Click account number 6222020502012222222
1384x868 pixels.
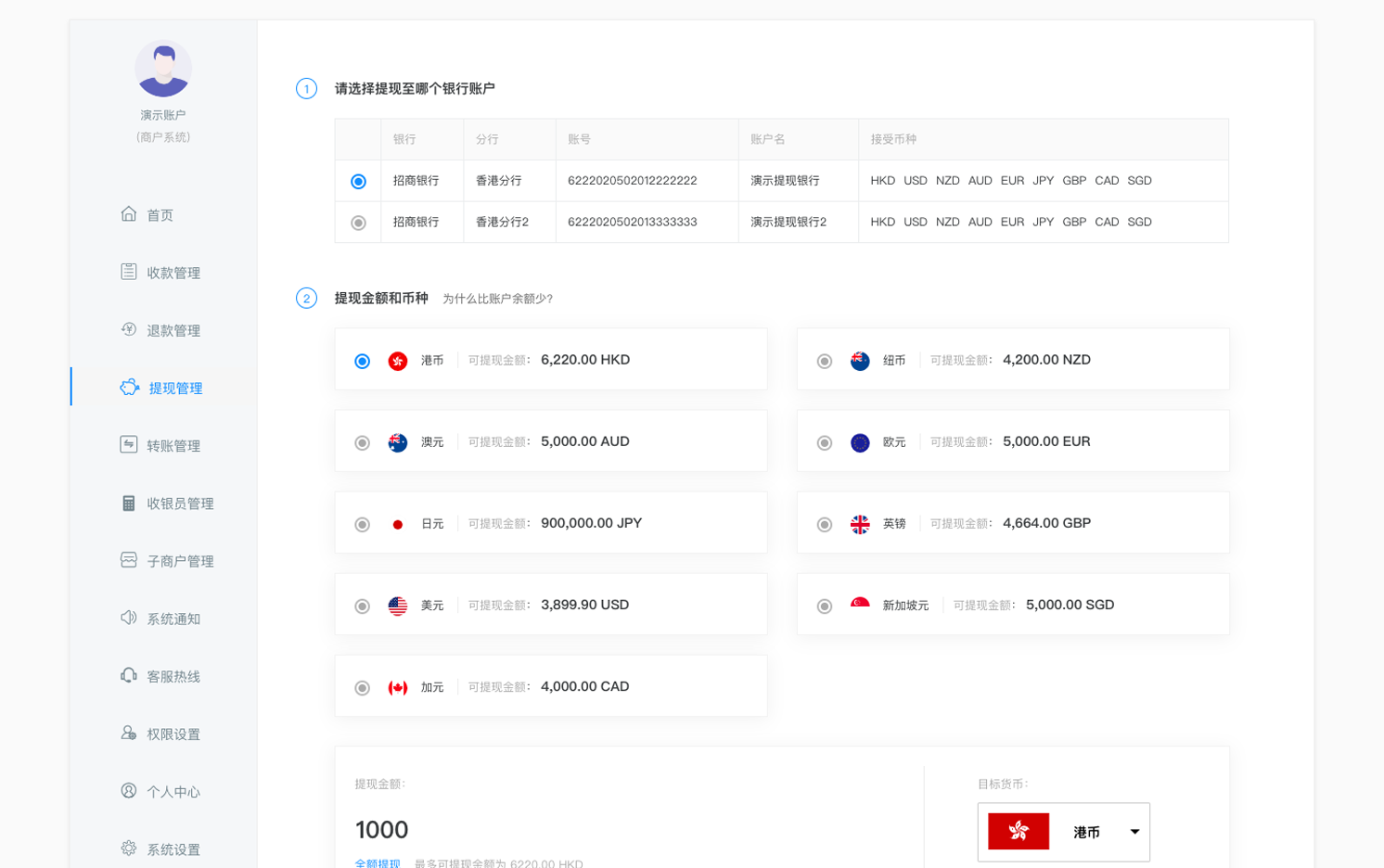coord(632,181)
